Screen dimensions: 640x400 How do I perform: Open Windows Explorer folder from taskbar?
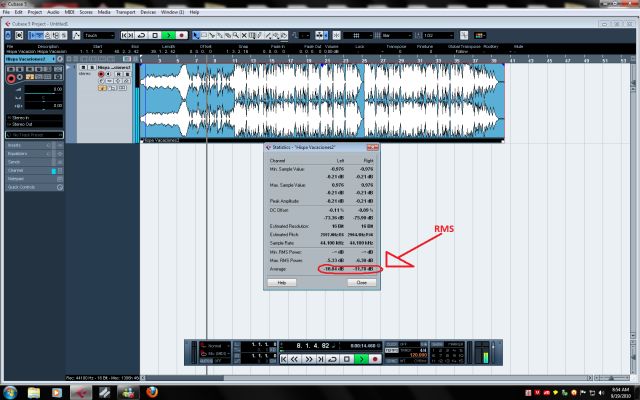point(34,393)
